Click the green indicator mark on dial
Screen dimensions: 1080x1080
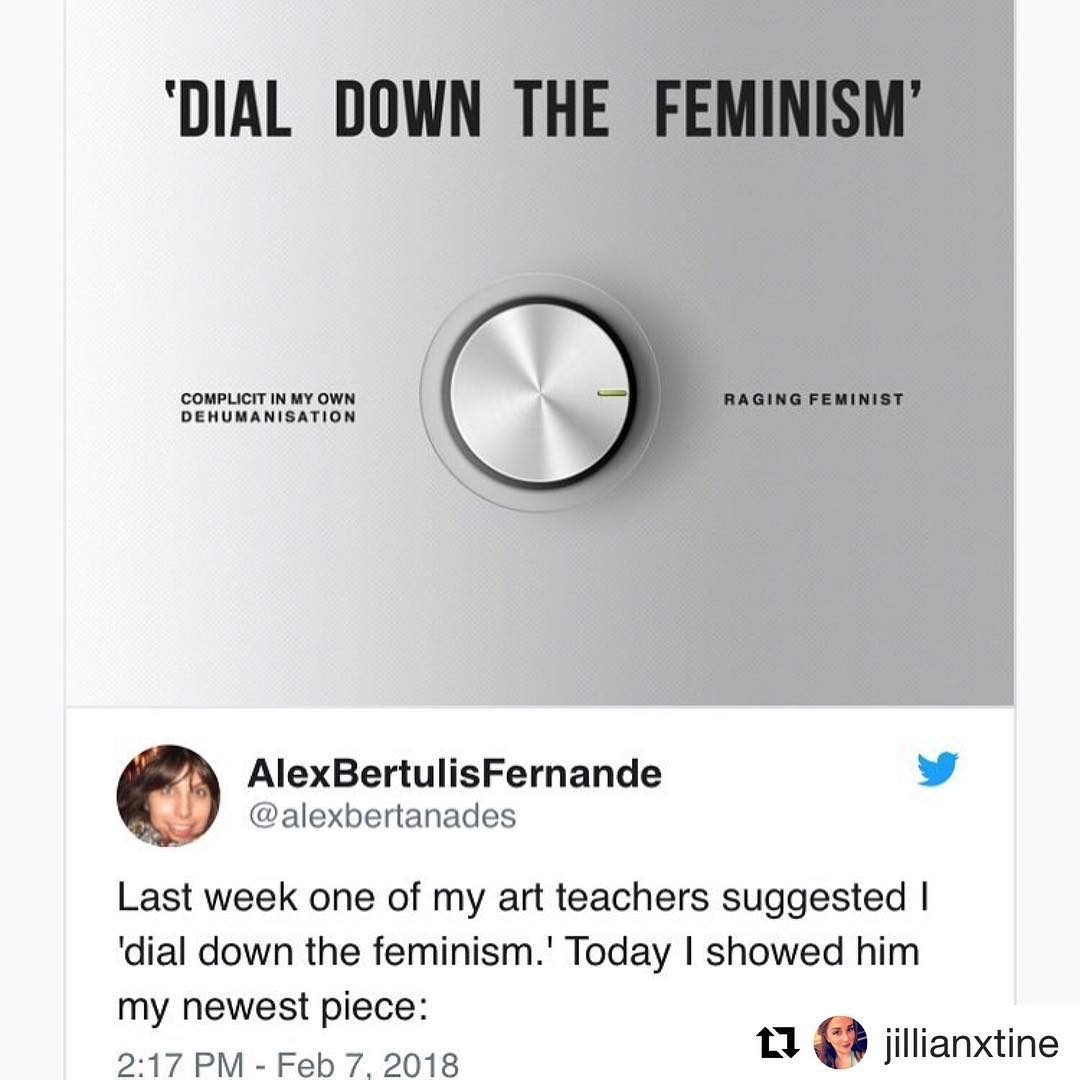coord(612,393)
